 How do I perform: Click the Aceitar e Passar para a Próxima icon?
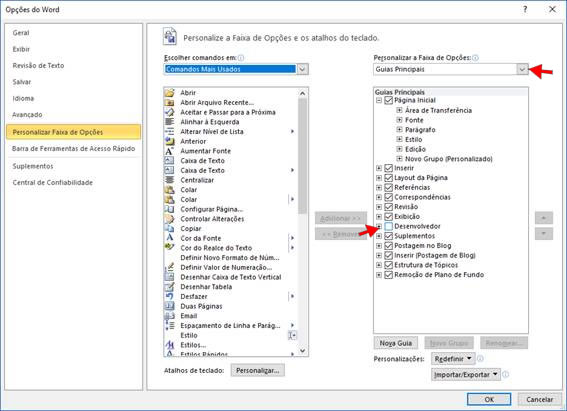[169, 112]
